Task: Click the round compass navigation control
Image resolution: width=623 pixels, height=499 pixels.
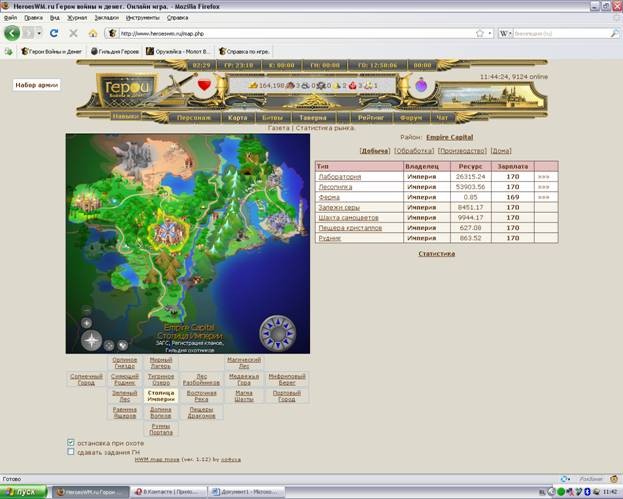Action: 278,334
